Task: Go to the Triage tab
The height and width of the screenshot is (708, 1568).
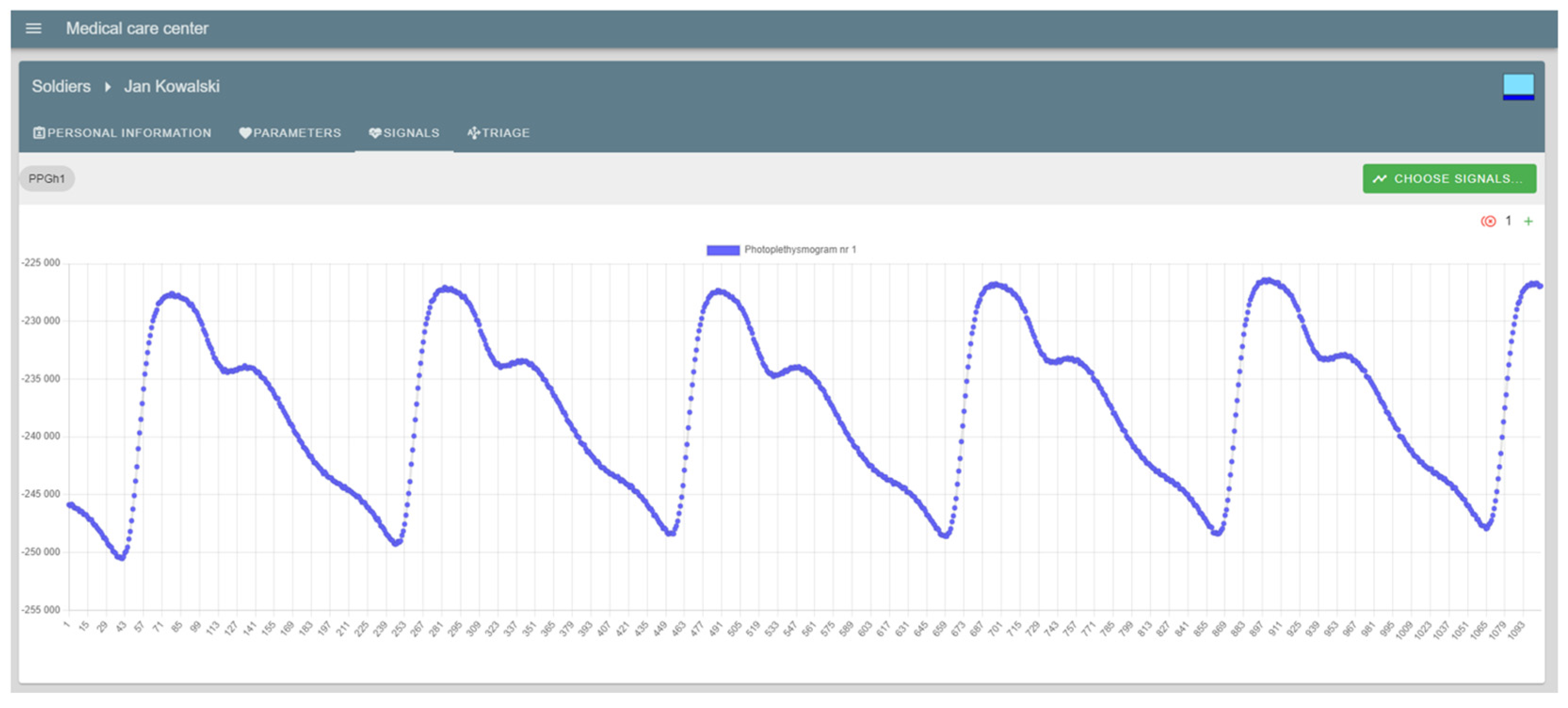Action: click(x=505, y=133)
